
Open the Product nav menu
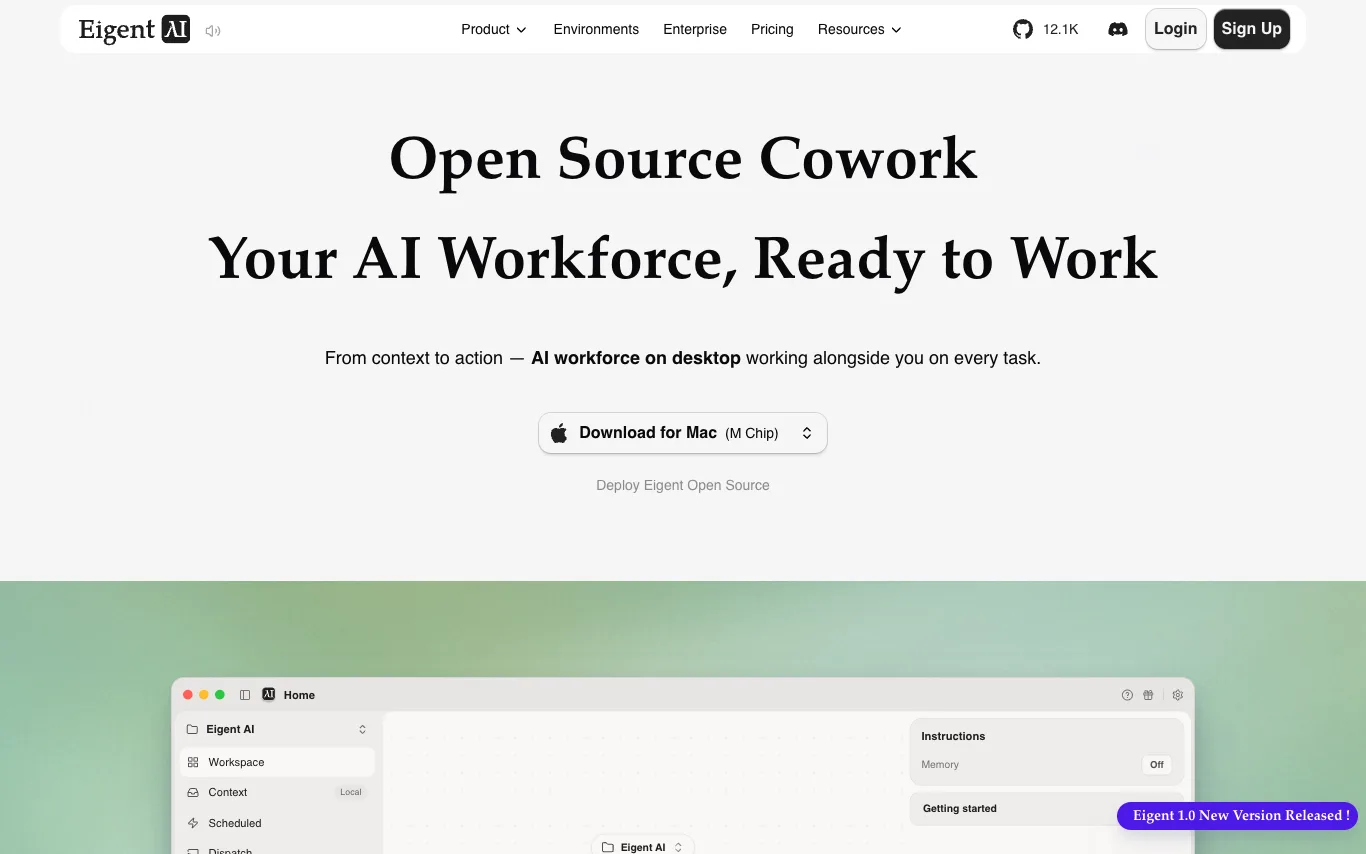pyautogui.click(x=494, y=29)
